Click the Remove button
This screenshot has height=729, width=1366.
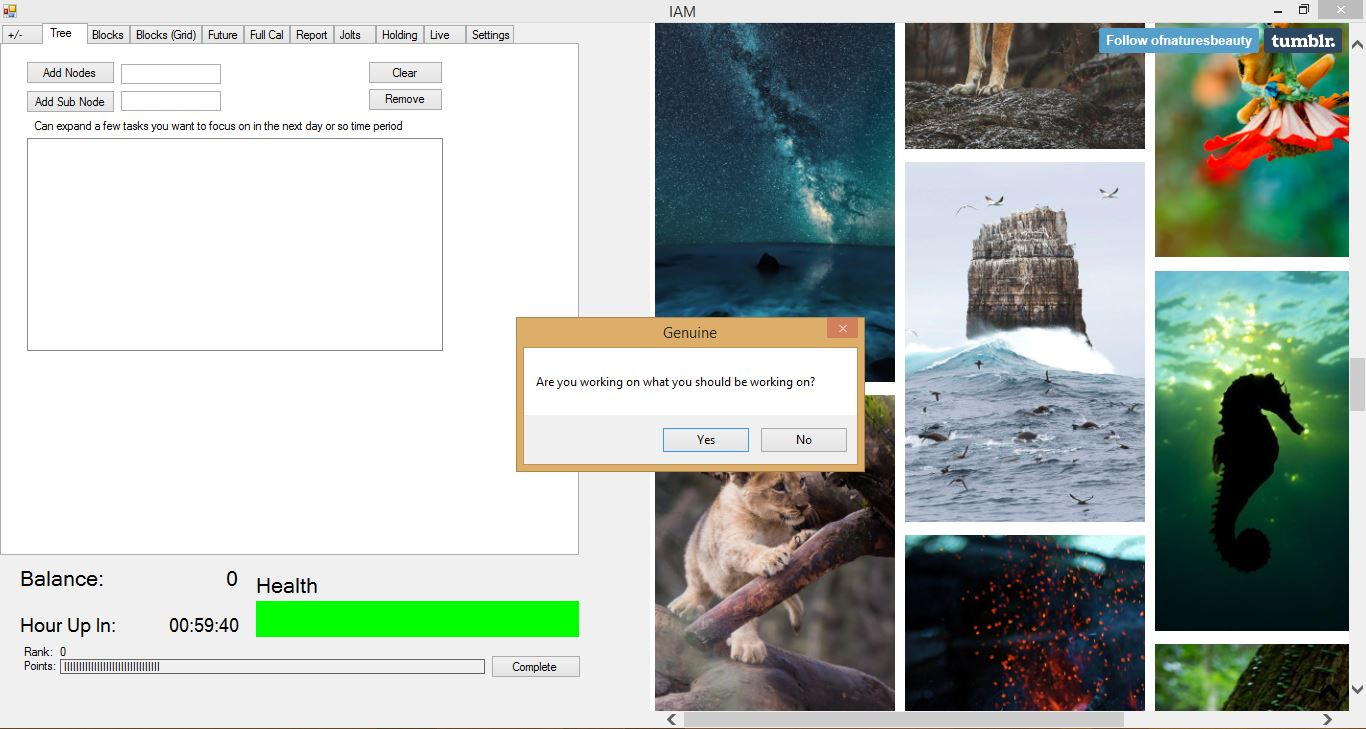tap(404, 99)
